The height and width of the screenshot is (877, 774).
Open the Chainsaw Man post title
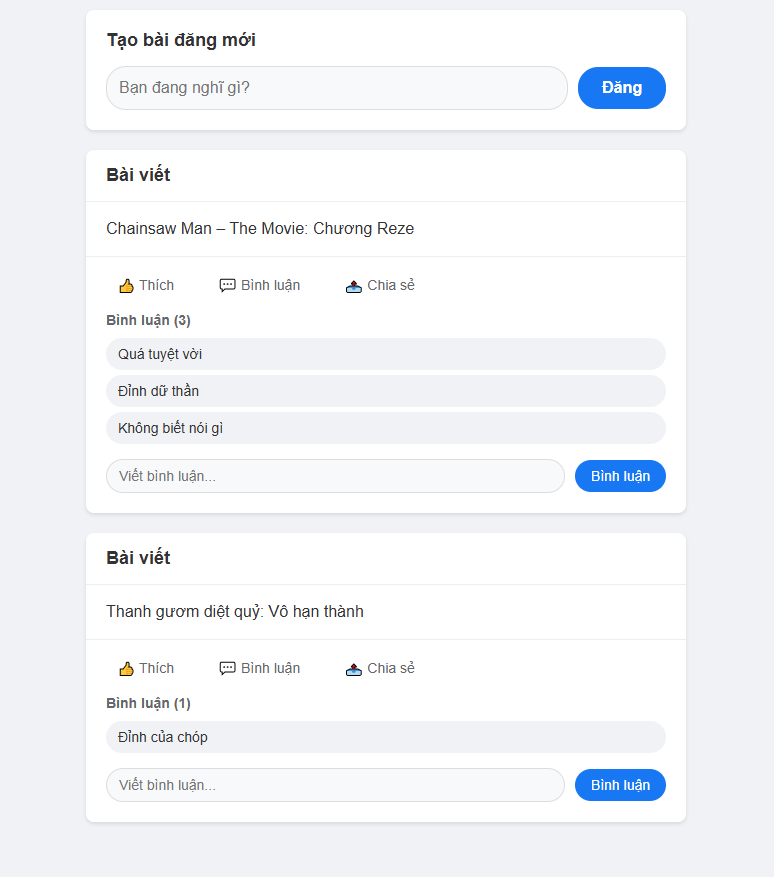[260, 229]
